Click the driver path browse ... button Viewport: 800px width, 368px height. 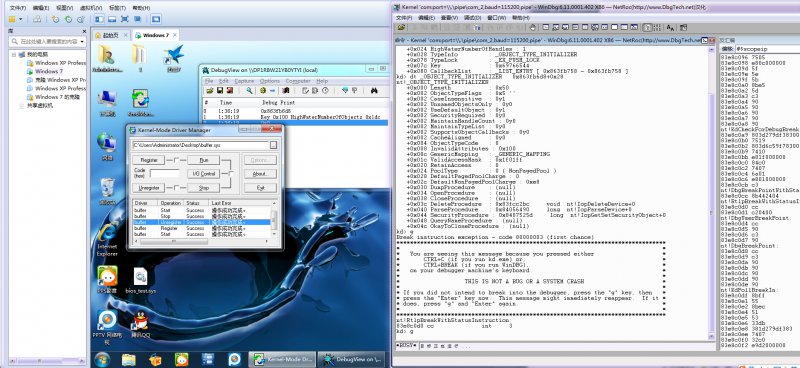click(x=273, y=145)
